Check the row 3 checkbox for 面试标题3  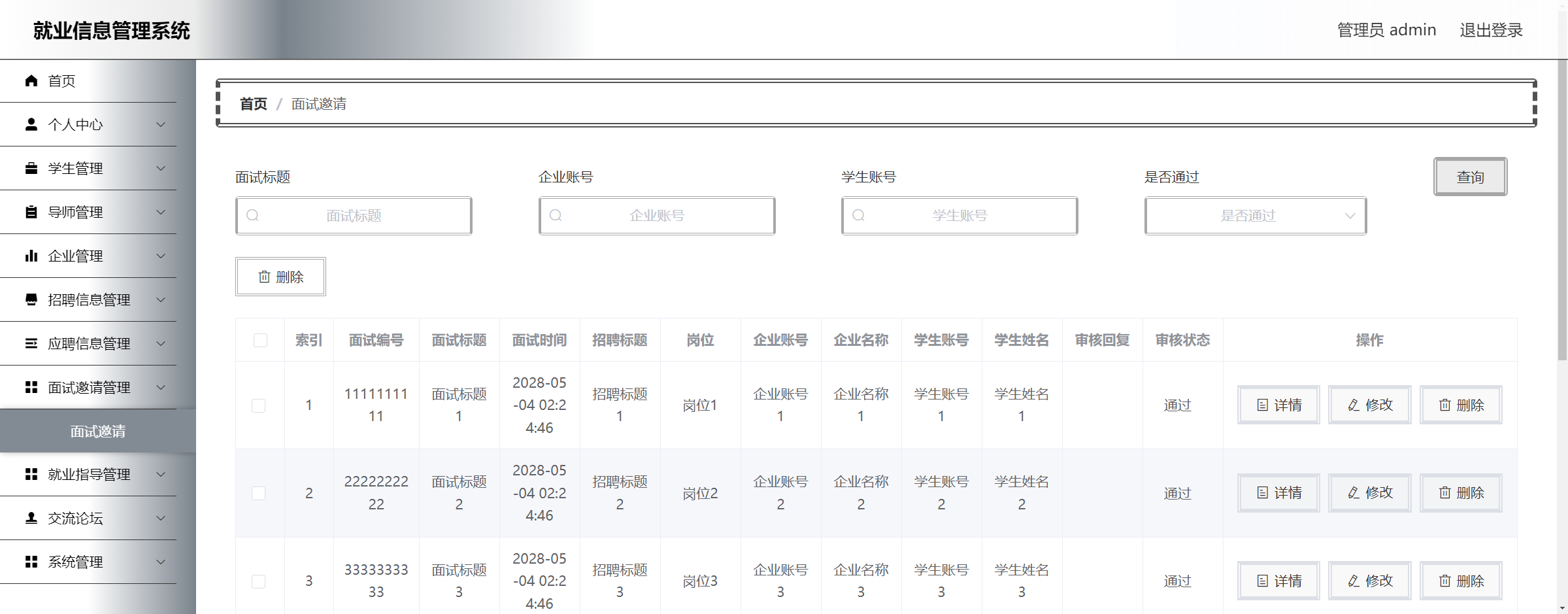[x=259, y=581]
